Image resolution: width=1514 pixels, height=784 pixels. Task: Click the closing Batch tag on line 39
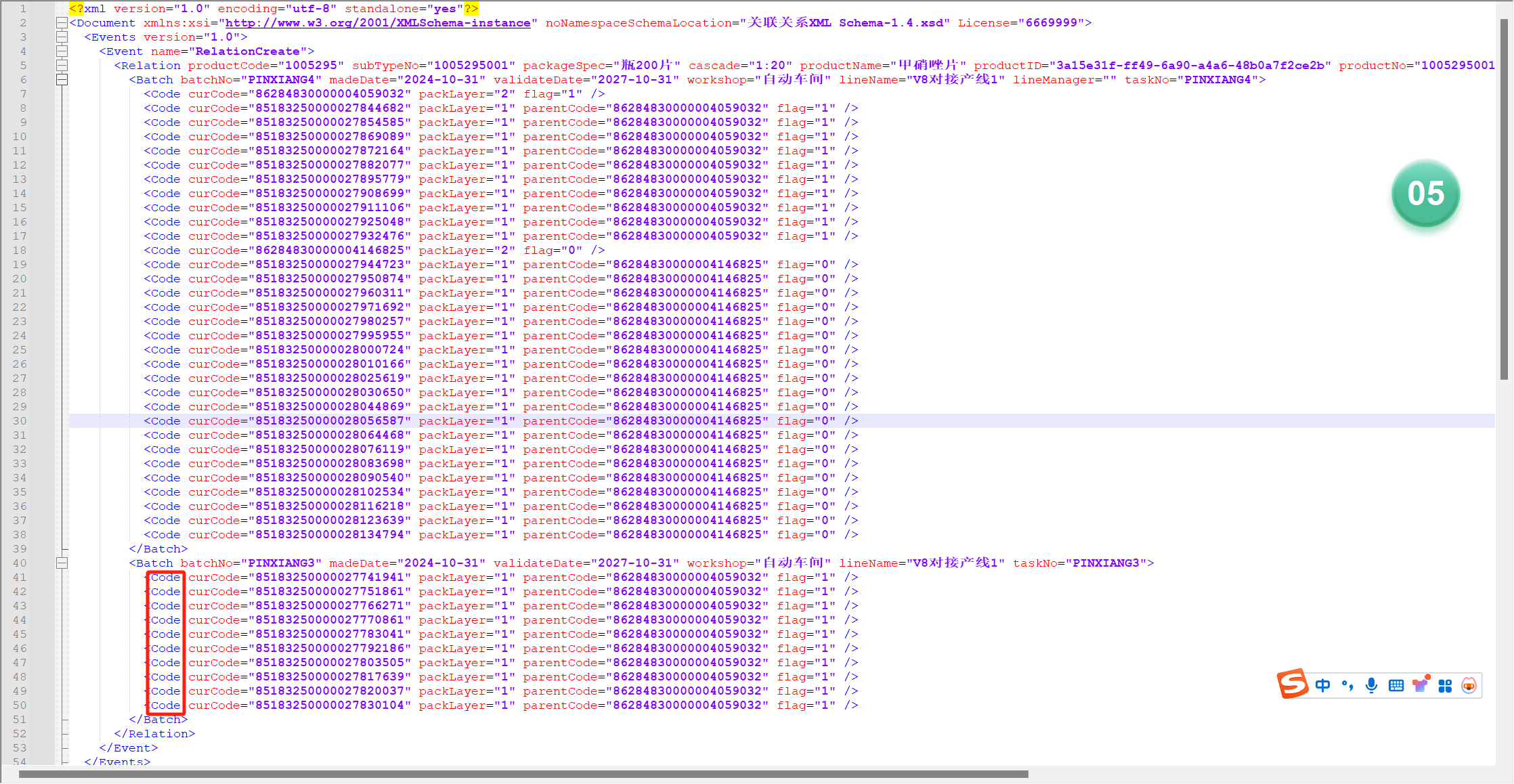coord(158,549)
